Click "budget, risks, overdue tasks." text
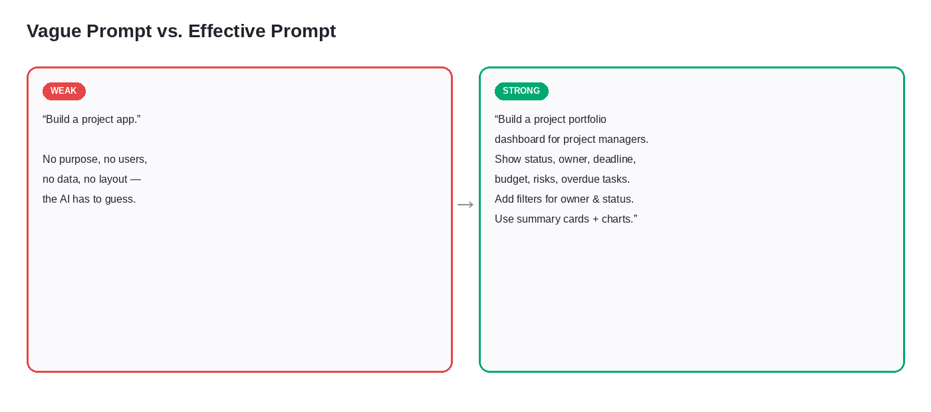Viewport: 931px width, 412px height. 562,179
